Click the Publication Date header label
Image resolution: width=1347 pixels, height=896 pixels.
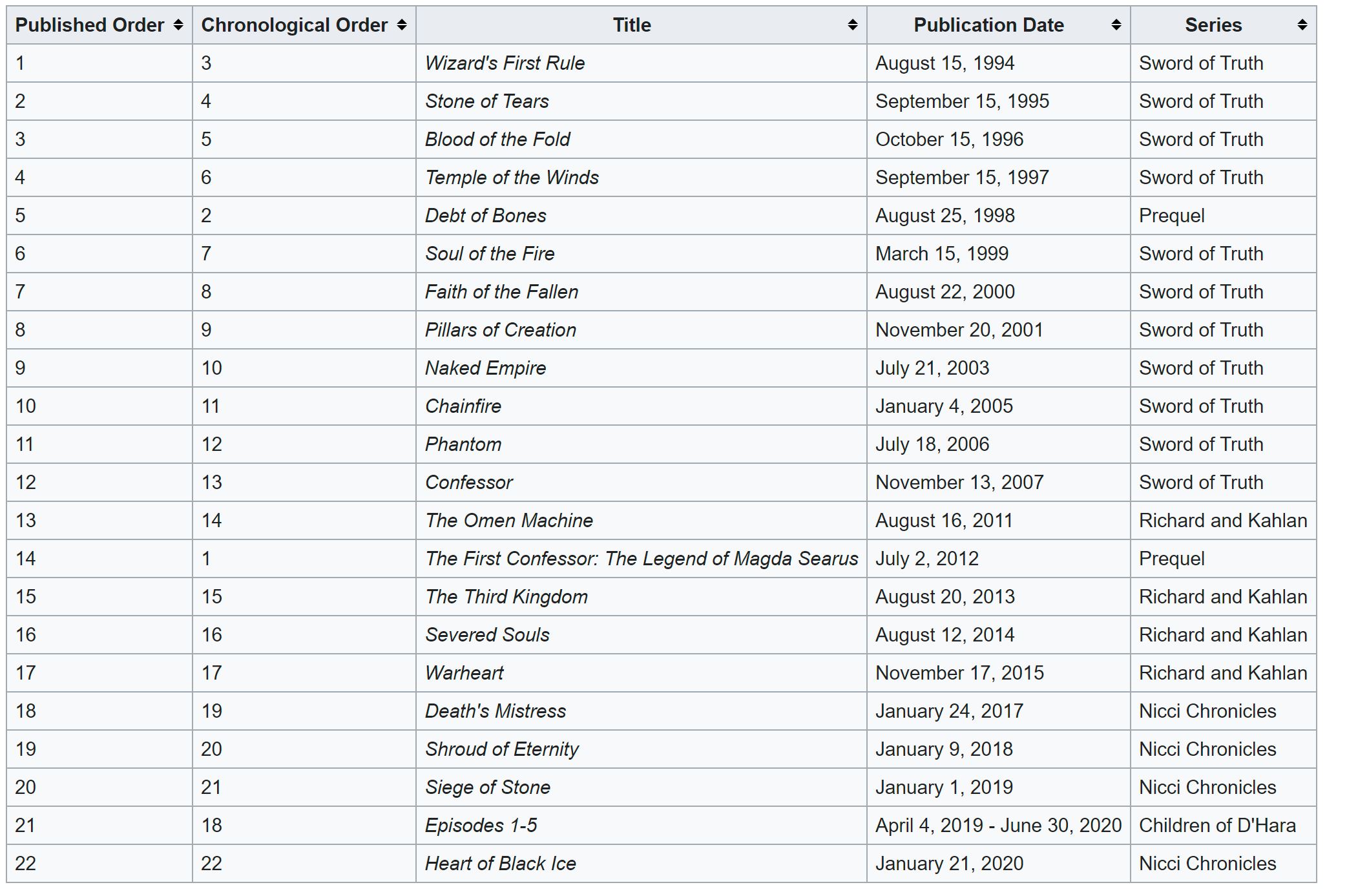[x=988, y=25]
